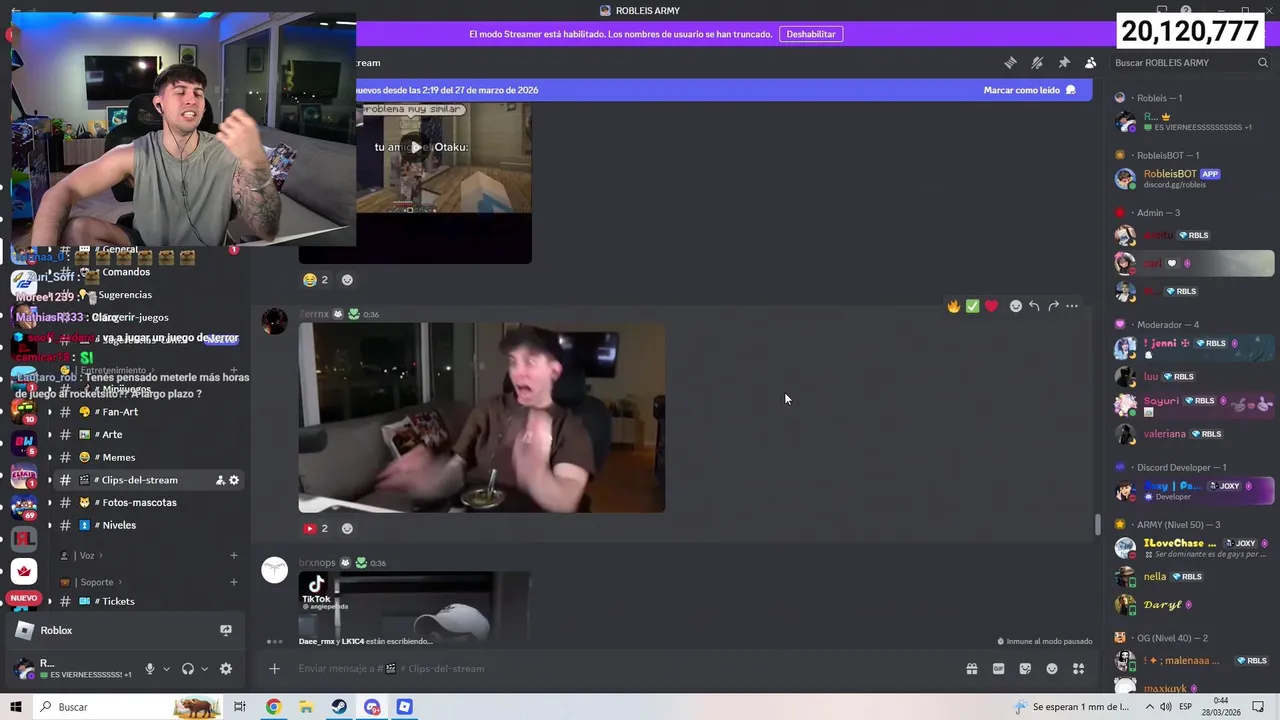The height and width of the screenshot is (720, 1280).
Task: Open member valeriana in Moderador list
Action: click(x=1193, y=434)
